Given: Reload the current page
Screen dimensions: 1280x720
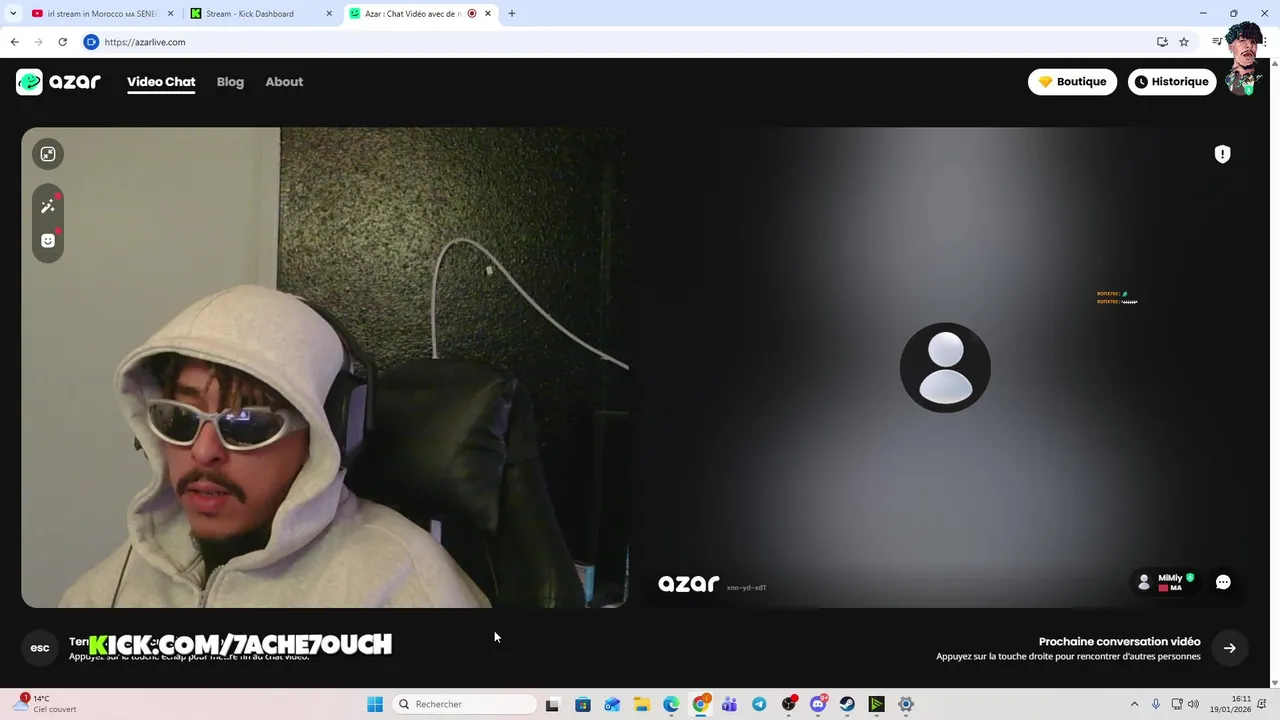Looking at the screenshot, I should [x=62, y=42].
